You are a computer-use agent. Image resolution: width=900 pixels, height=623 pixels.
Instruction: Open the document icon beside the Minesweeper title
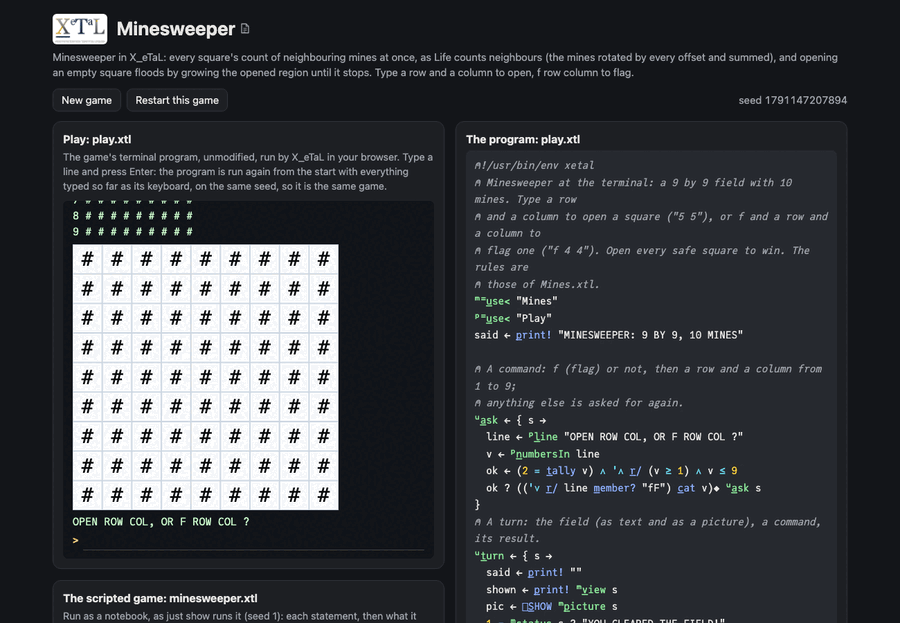click(x=245, y=29)
